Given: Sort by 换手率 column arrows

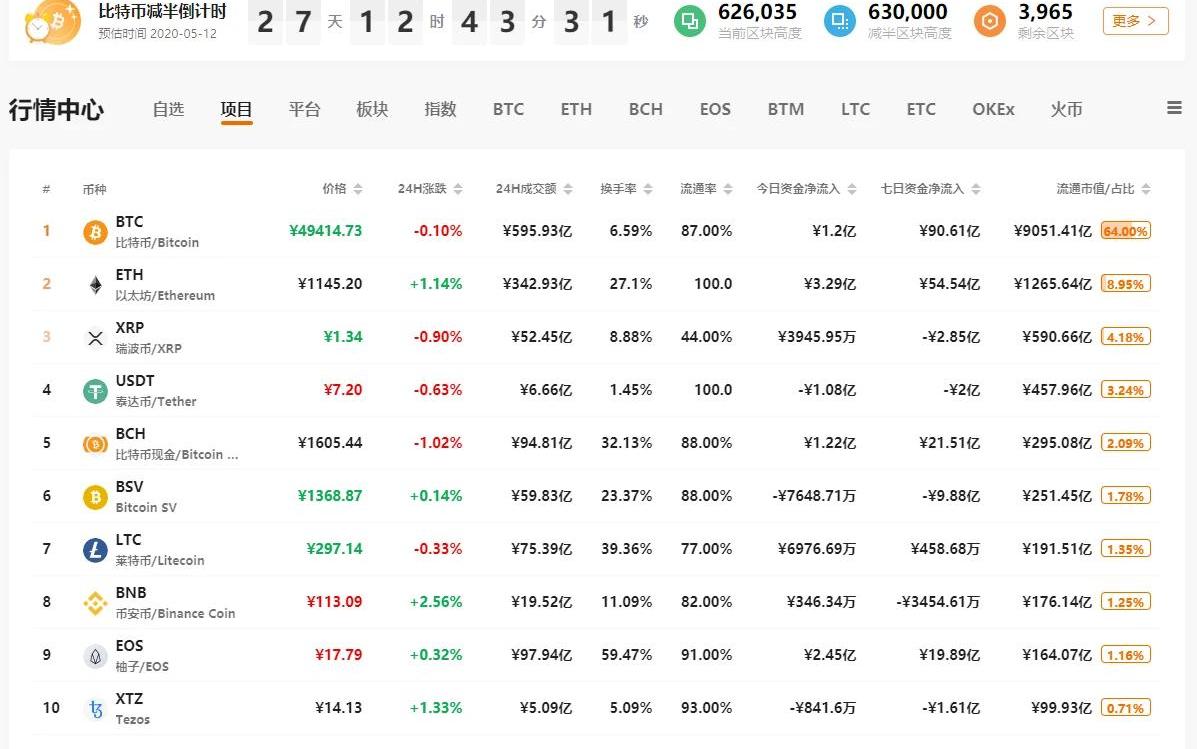Looking at the screenshot, I should [648, 189].
